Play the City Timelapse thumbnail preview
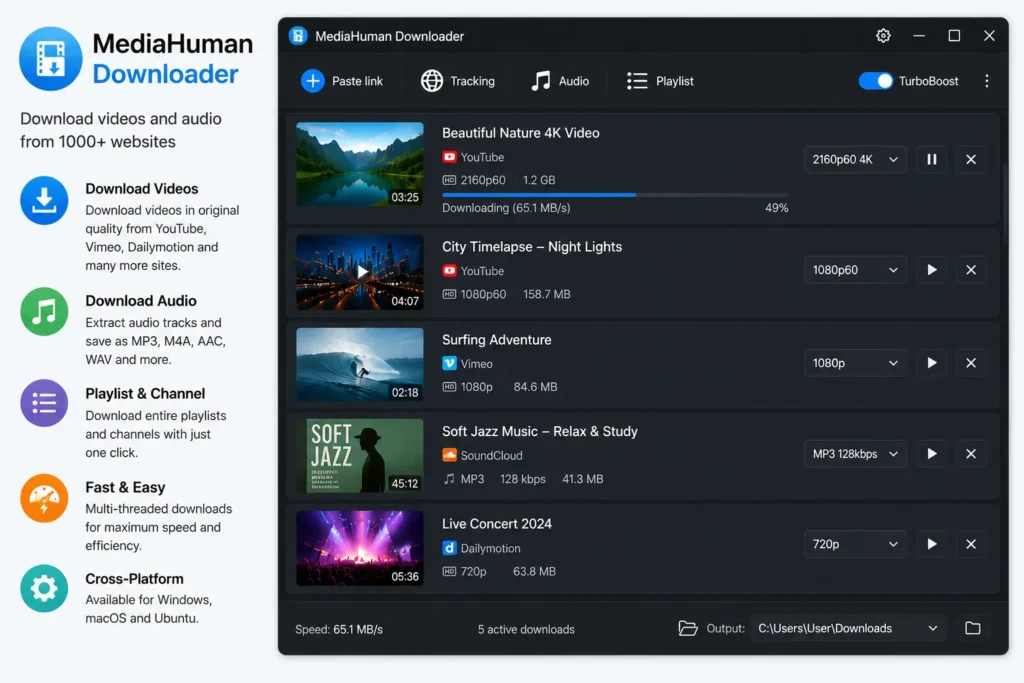1024x683 pixels. pos(360,272)
